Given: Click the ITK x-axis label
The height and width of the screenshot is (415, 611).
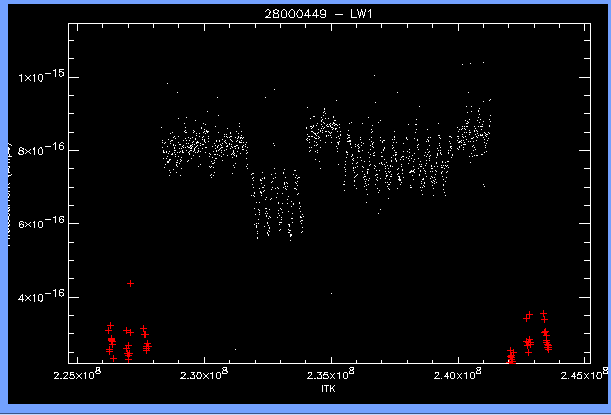Looking at the screenshot, I should pyautogui.click(x=331, y=387).
